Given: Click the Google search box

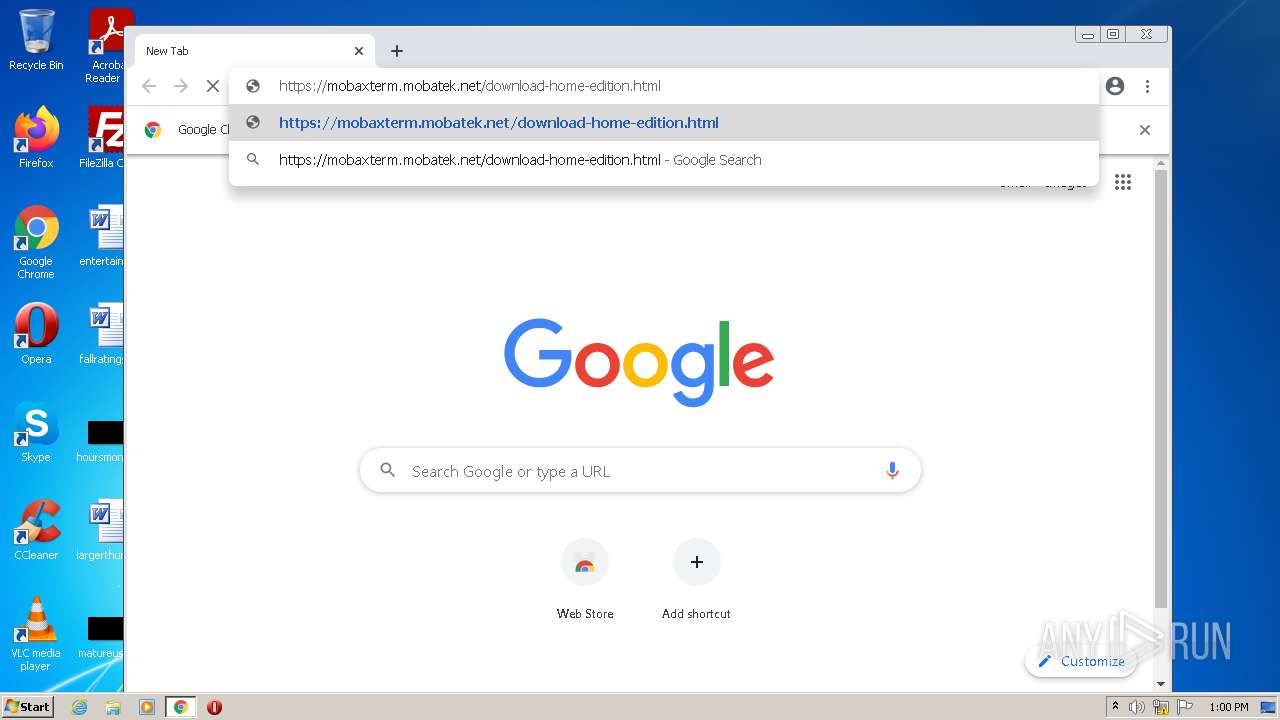Looking at the screenshot, I should click(x=640, y=470).
